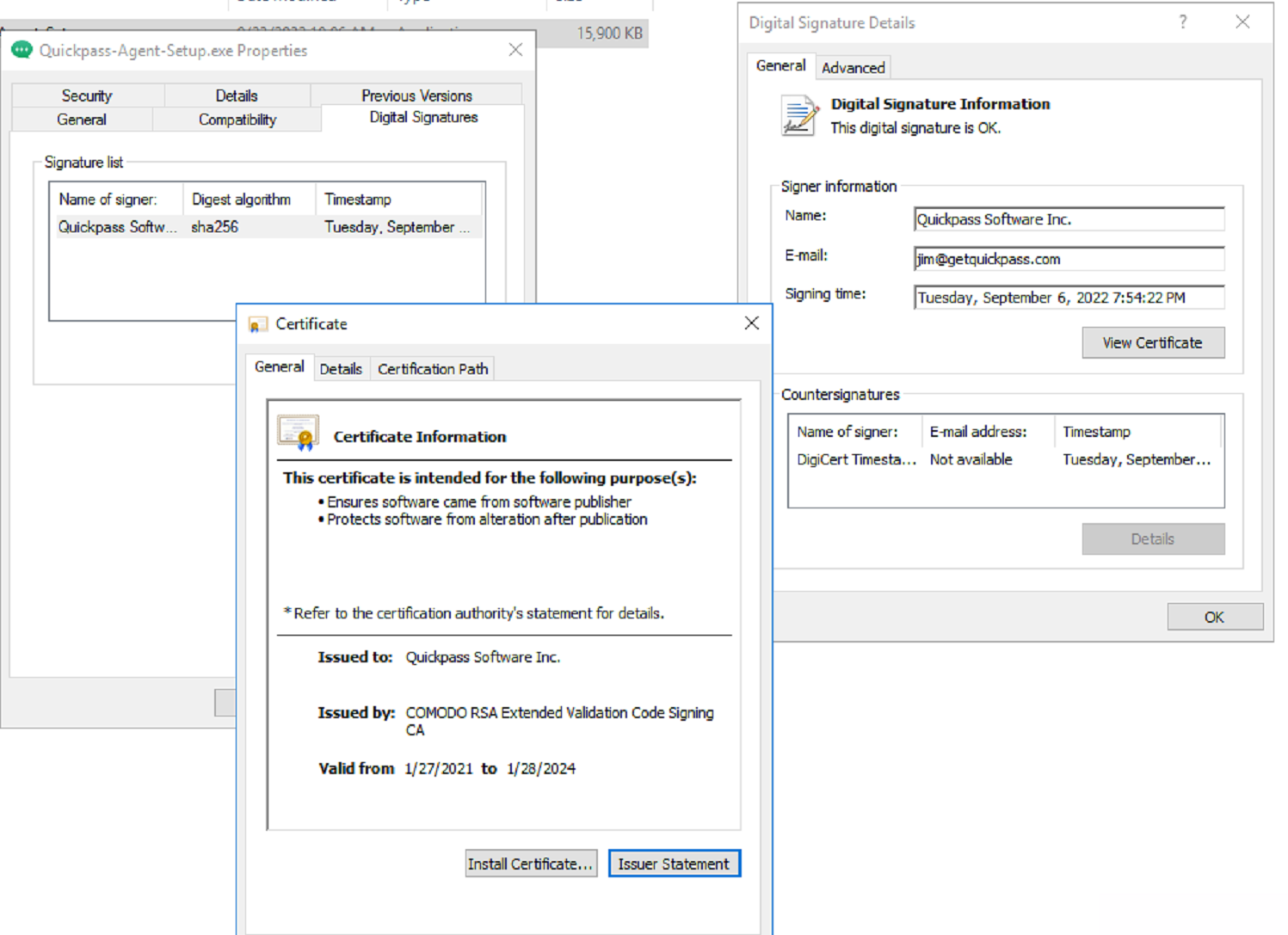The width and height of the screenshot is (1288, 935).
Task: Open Details tab in Certificate window
Action: click(x=341, y=369)
